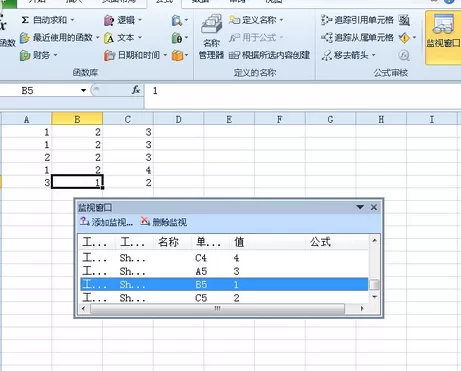Click the Watch Window scroll-left arrow
Image resolution: width=461 pixels, height=371 pixels.
(x=84, y=308)
